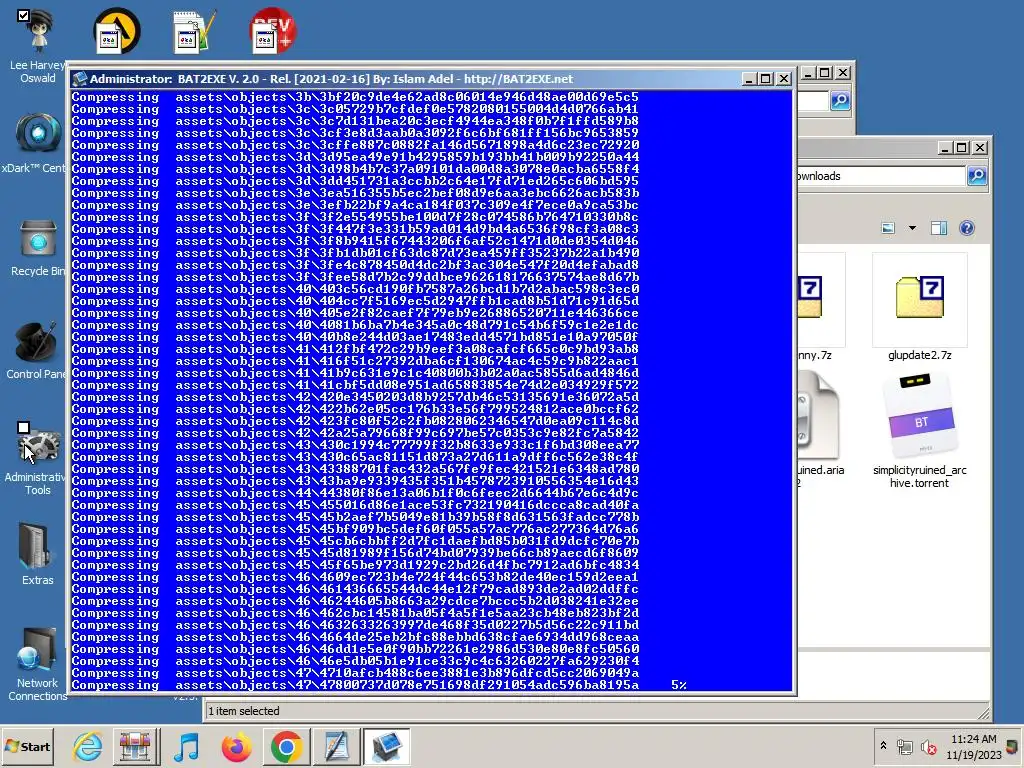The image size is (1024, 768).
Task: Toggle the preview pane icon in explorer
Action: pyautogui.click(x=939, y=228)
